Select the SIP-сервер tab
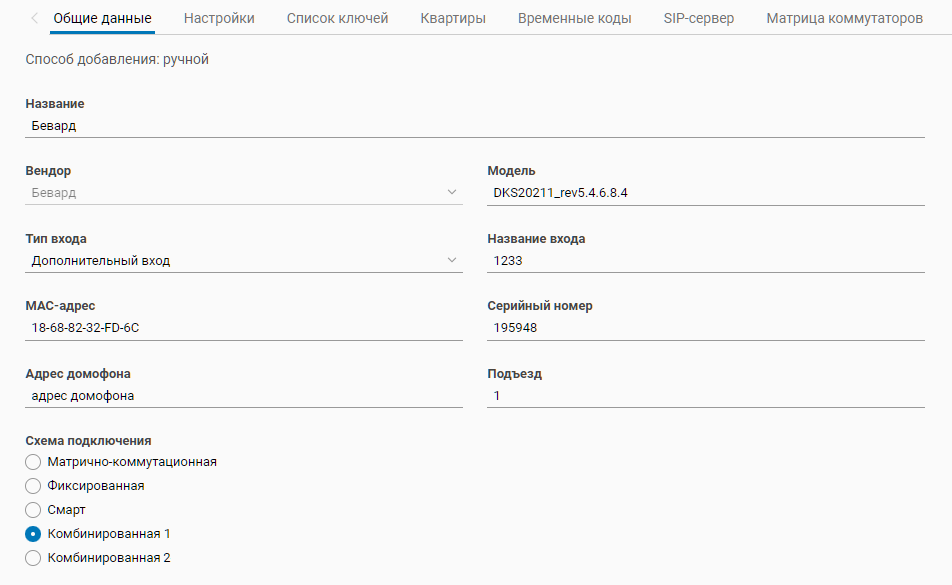The image size is (952, 585). [x=698, y=18]
